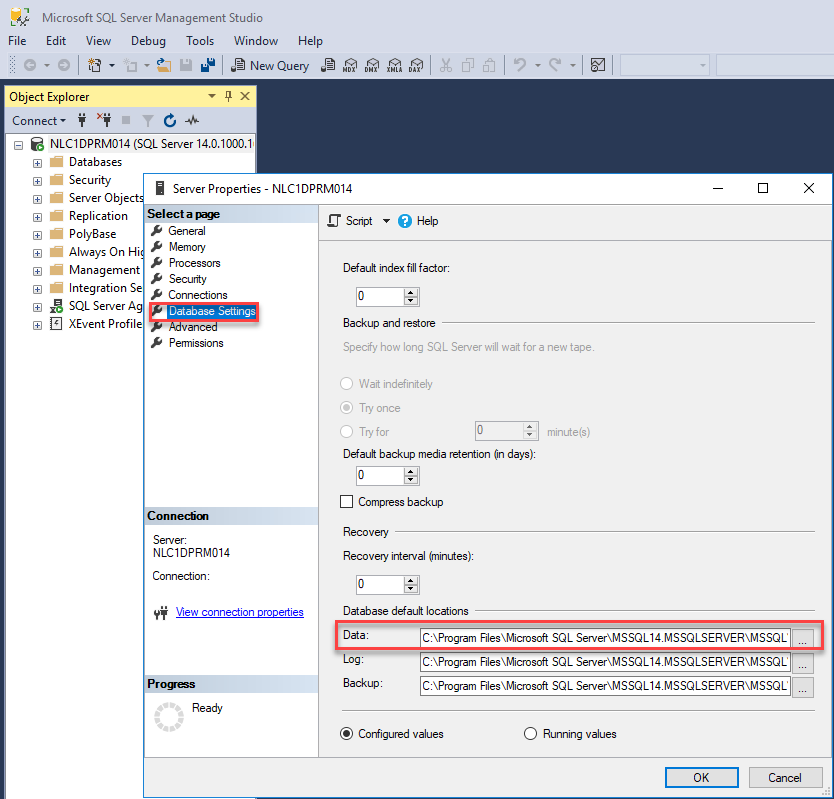Click Connect Object Explorer plug icon
This screenshot has height=799, width=834.
click(x=82, y=120)
